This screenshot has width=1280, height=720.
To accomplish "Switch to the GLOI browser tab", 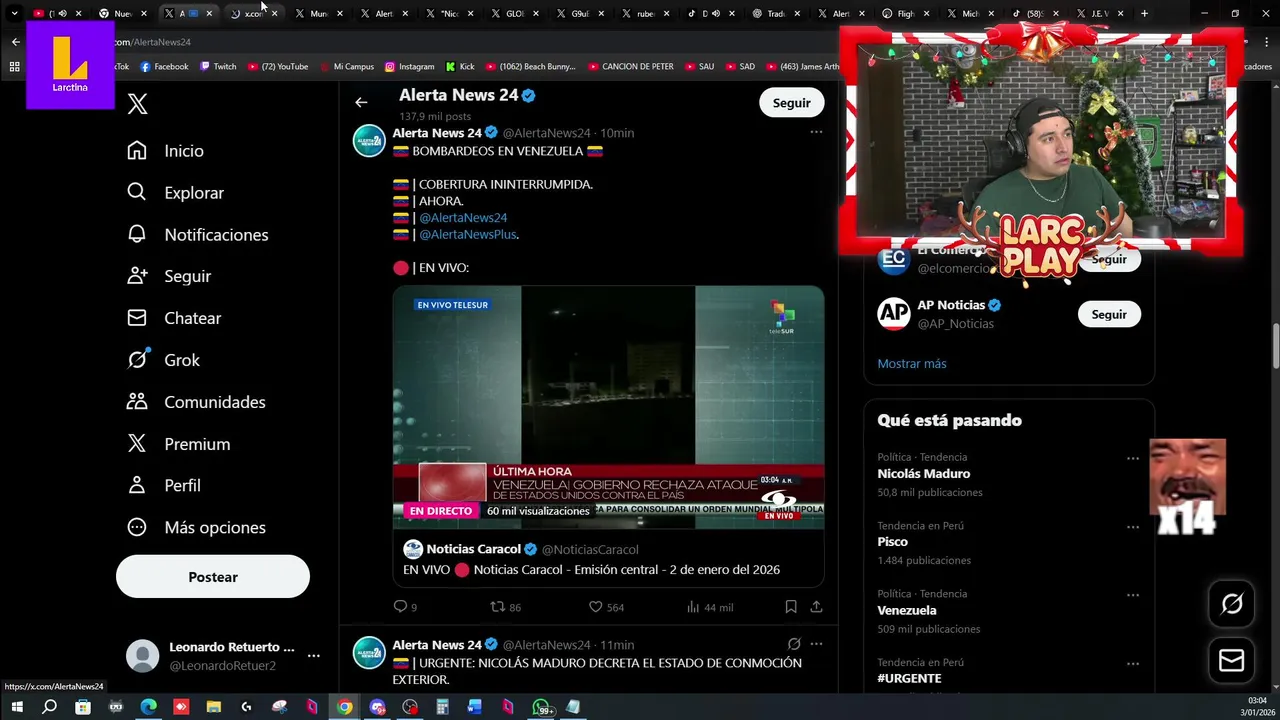I will [515, 14].
